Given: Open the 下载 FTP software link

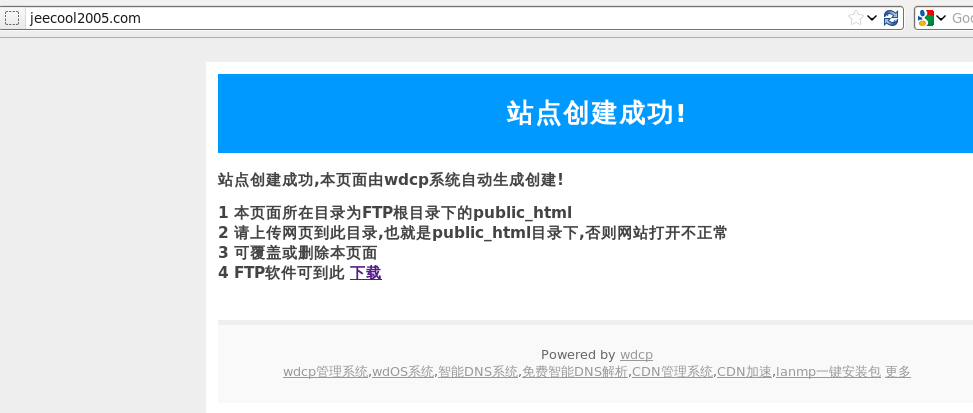Looking at the screenshot, I should pos(365,273).
